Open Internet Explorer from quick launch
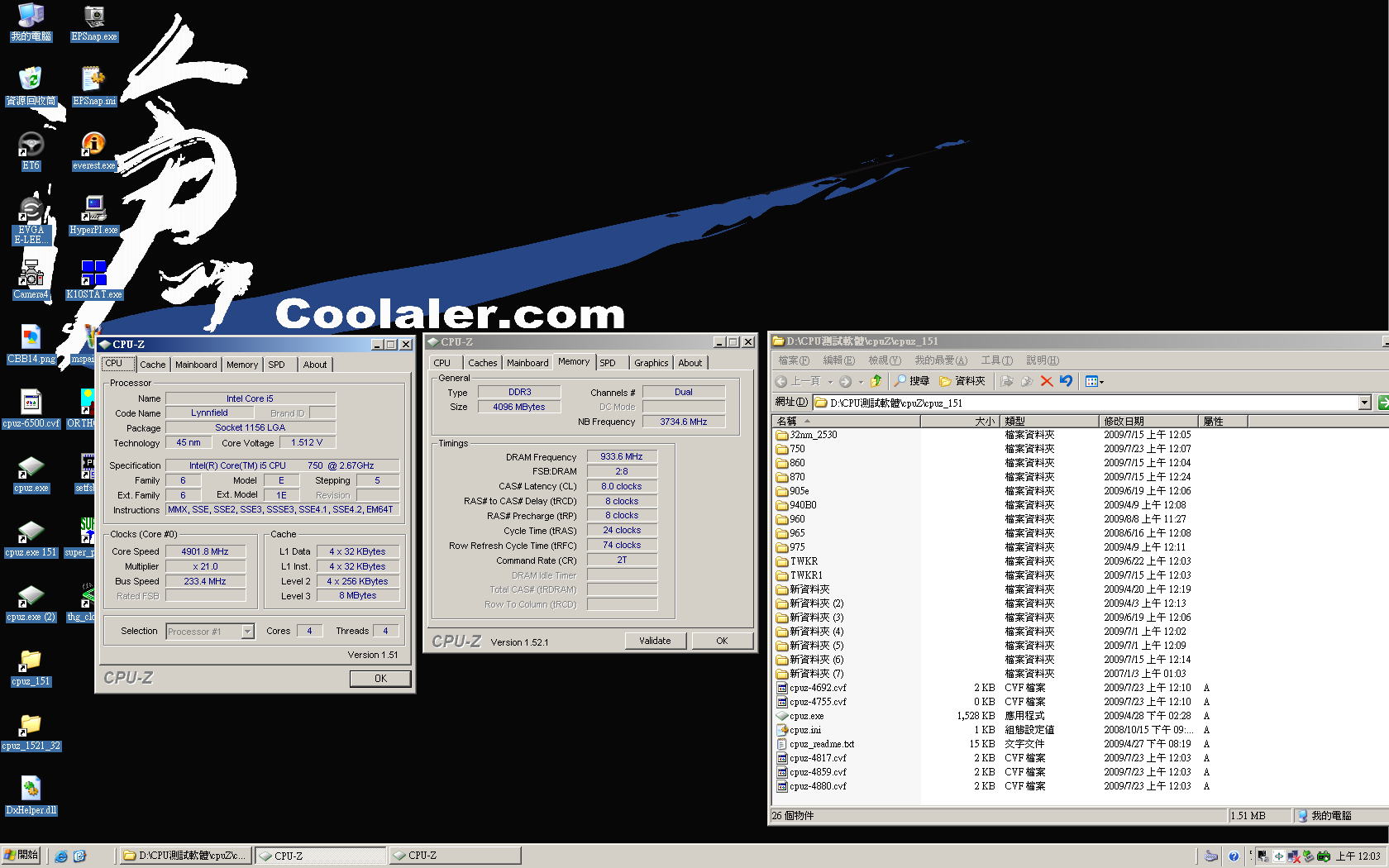 [x=60, y=856]
